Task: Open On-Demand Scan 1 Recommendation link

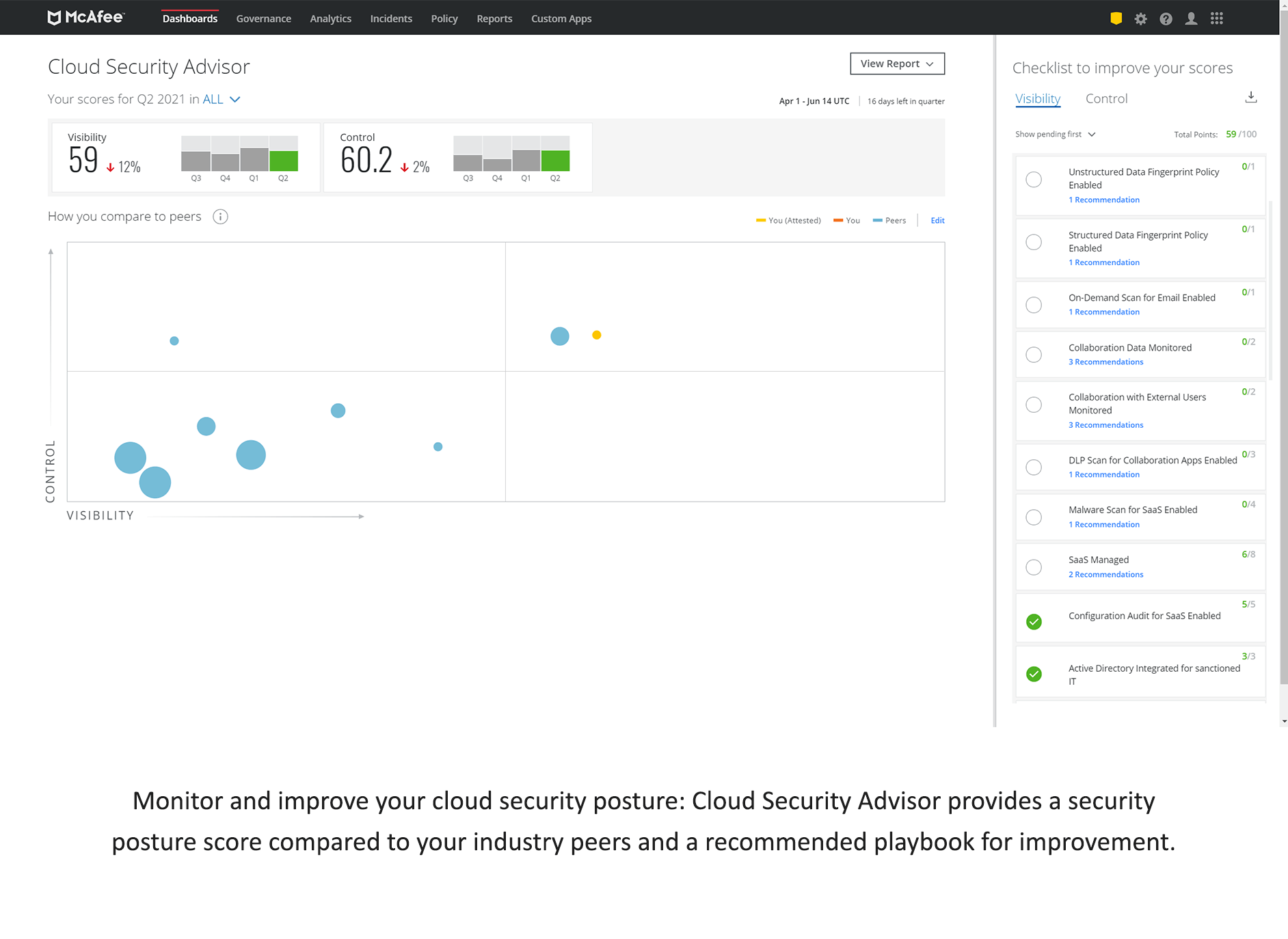Action: [x=1104, y=312]
